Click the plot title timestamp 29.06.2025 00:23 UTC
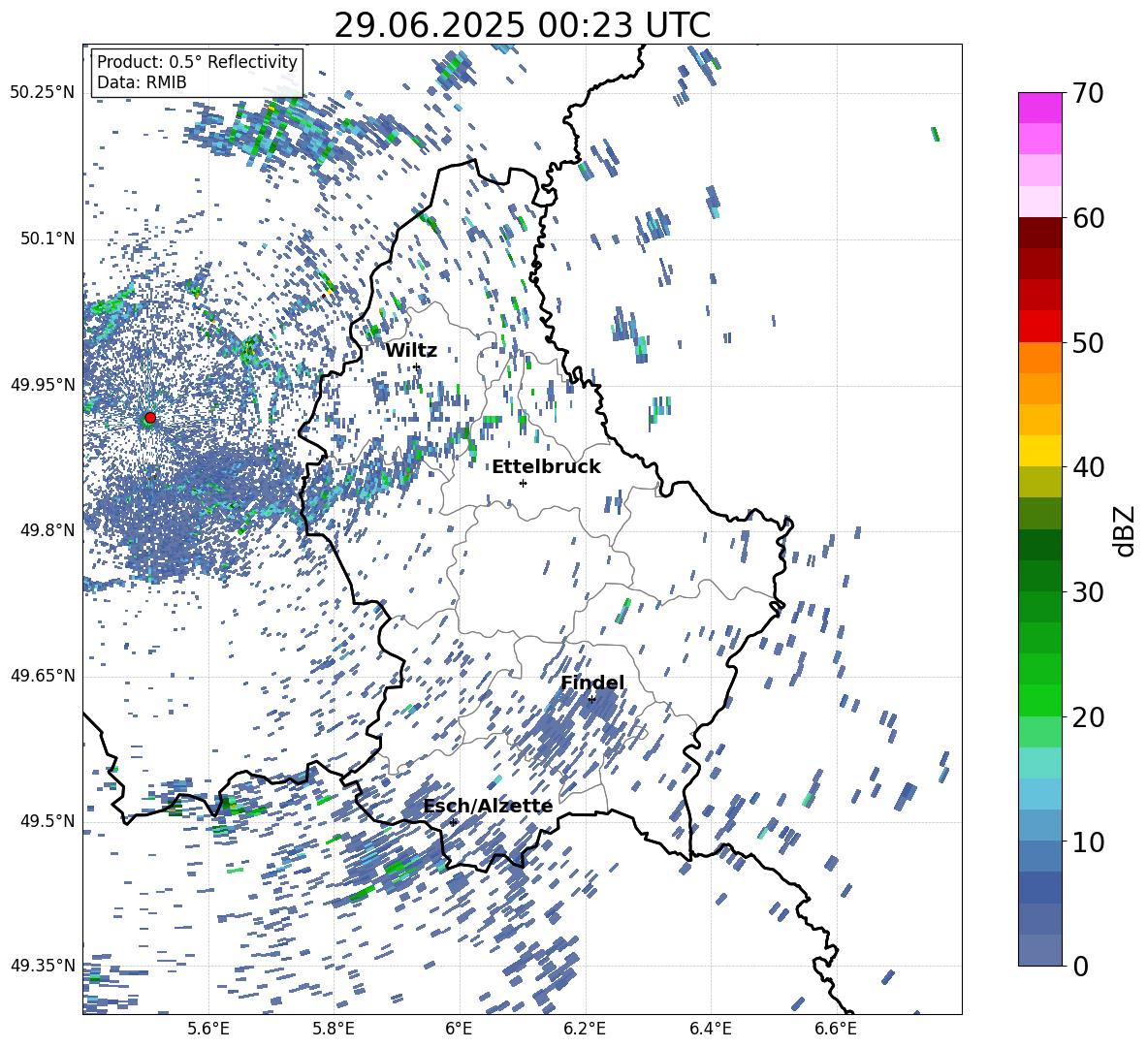Image resolution: width=1148 pixels, height=1048 pixels. (x=522, y=25)
